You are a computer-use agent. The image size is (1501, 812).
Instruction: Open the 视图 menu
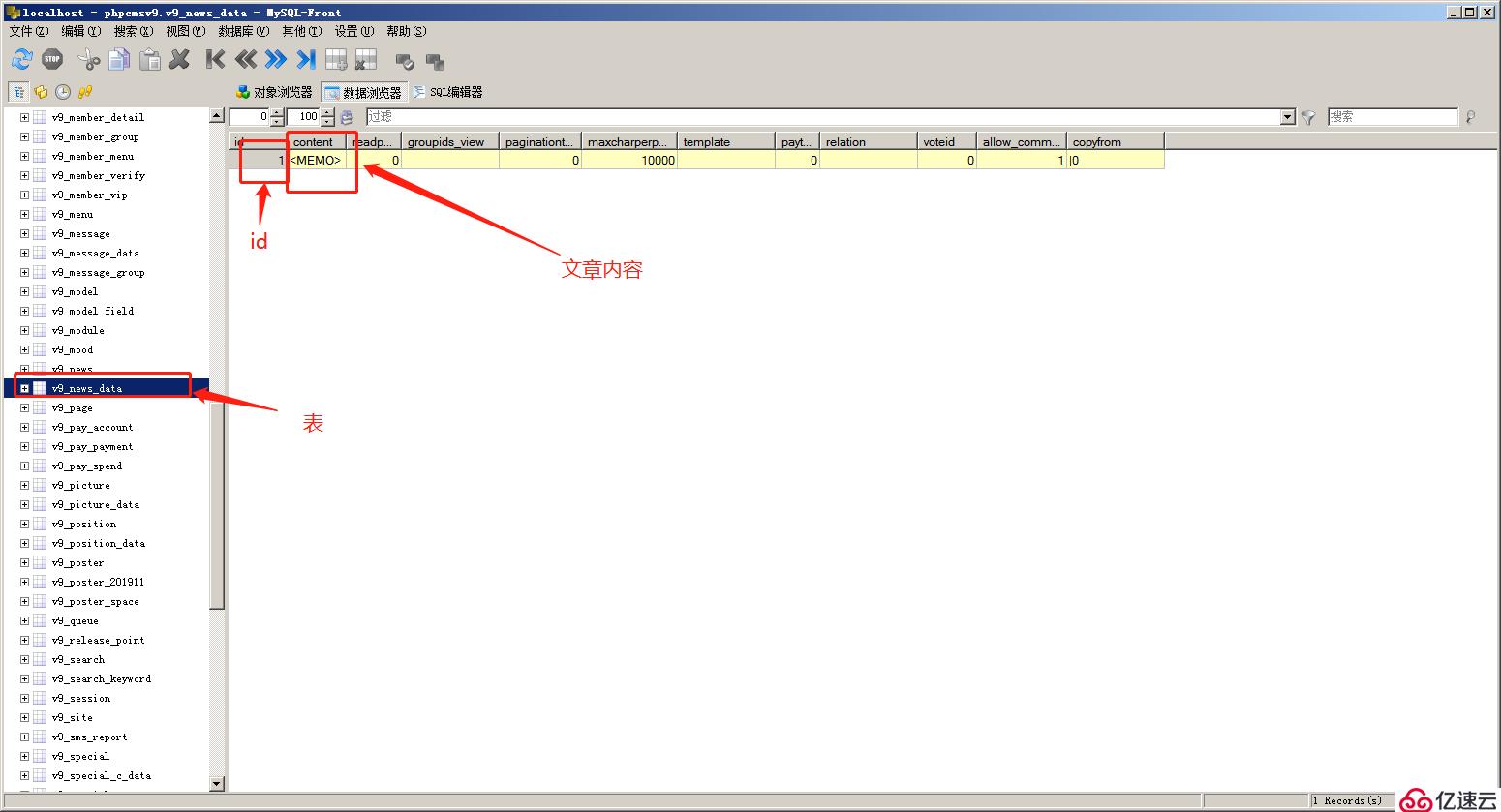[185, 31]
